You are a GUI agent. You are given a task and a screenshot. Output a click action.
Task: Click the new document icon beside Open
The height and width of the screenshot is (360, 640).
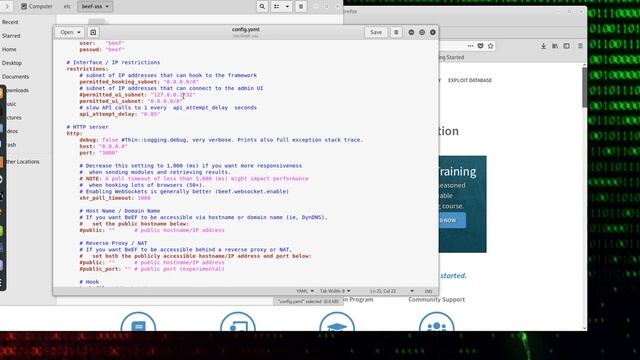click(93, 32)
